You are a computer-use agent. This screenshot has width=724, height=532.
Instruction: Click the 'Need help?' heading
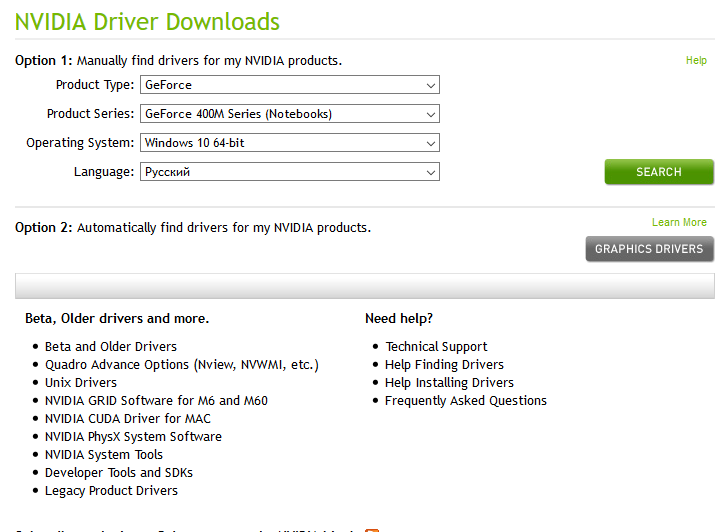point(399,319)
